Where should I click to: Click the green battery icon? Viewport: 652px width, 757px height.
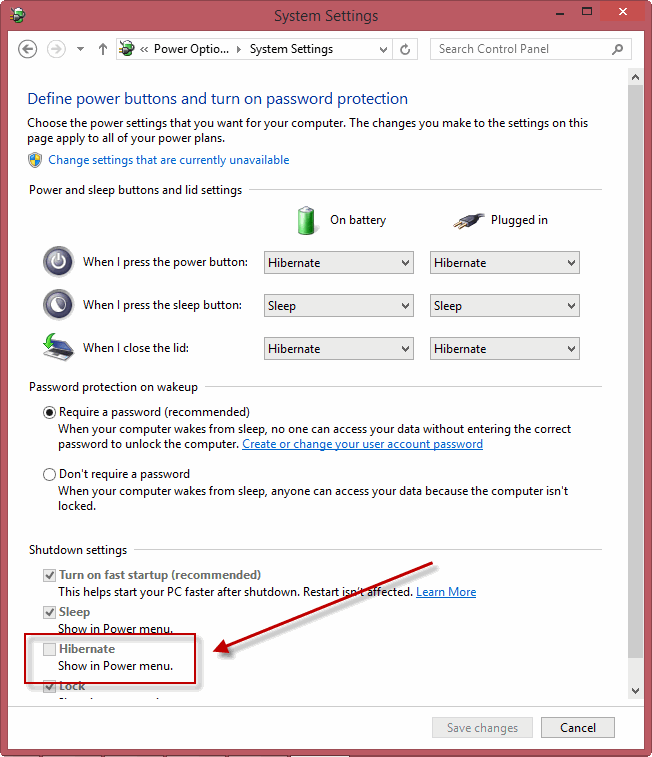(x=306, y=221)
